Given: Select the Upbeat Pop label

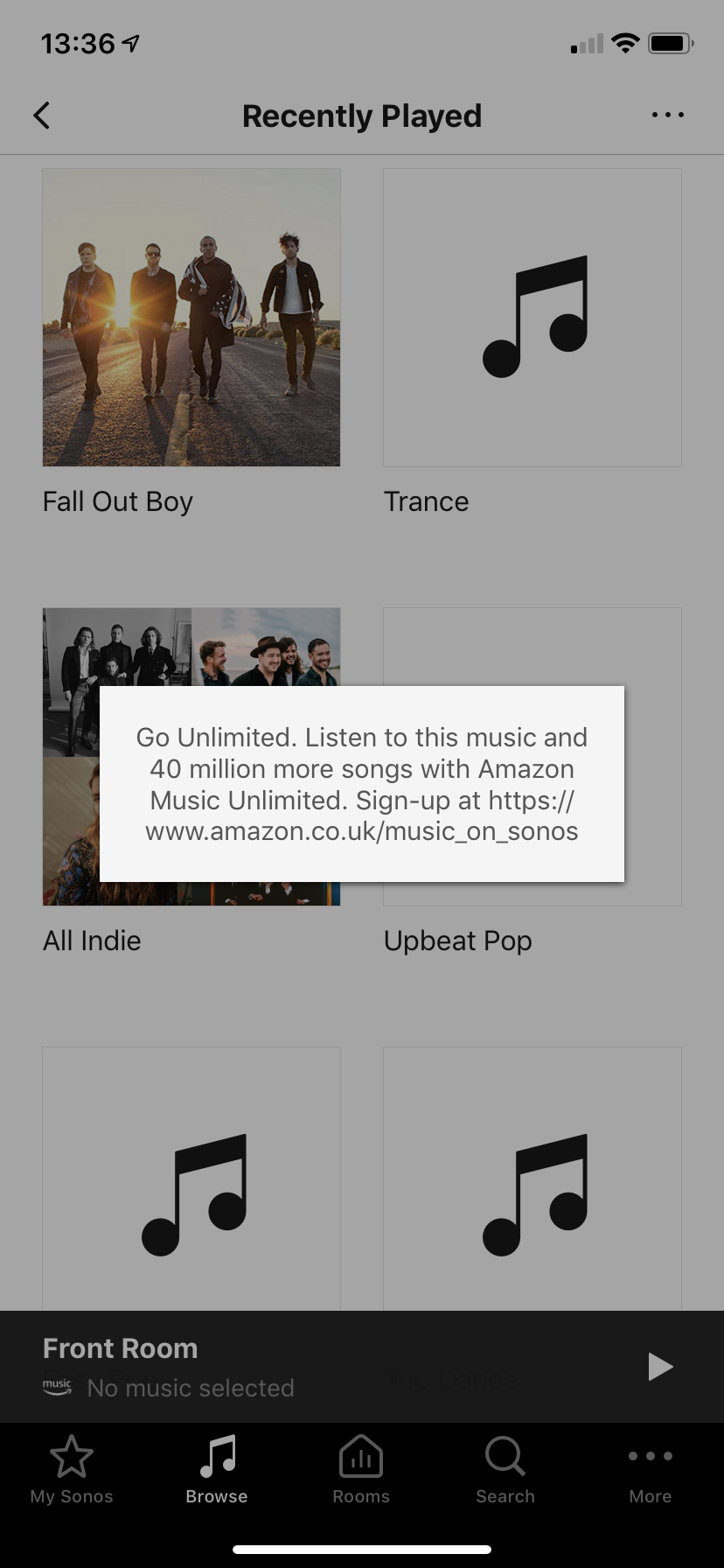Looking at the screenshot, I should (458, 941).
